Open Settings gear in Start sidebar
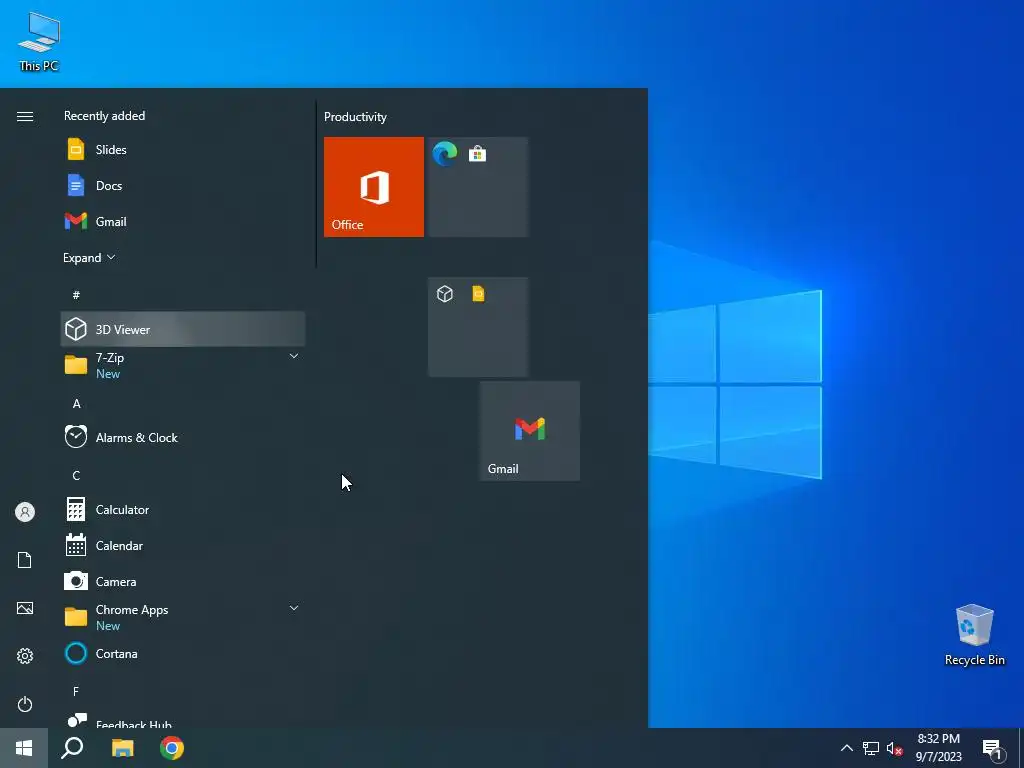The image size is (1024, 768). [25, 656]
